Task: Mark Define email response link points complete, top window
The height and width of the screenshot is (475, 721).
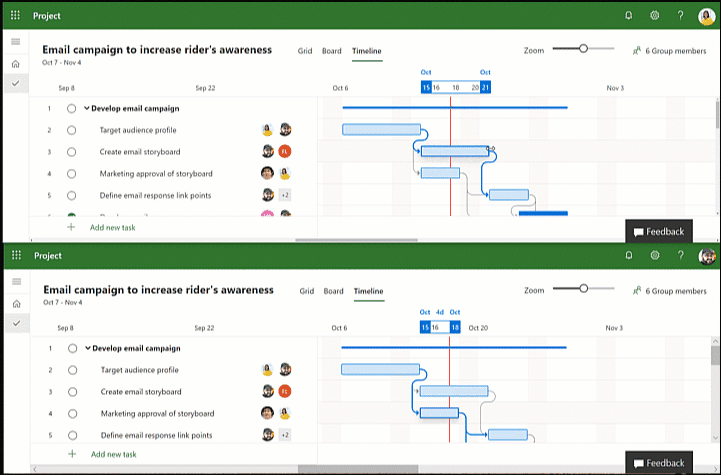Action: (x=71, y=195)
